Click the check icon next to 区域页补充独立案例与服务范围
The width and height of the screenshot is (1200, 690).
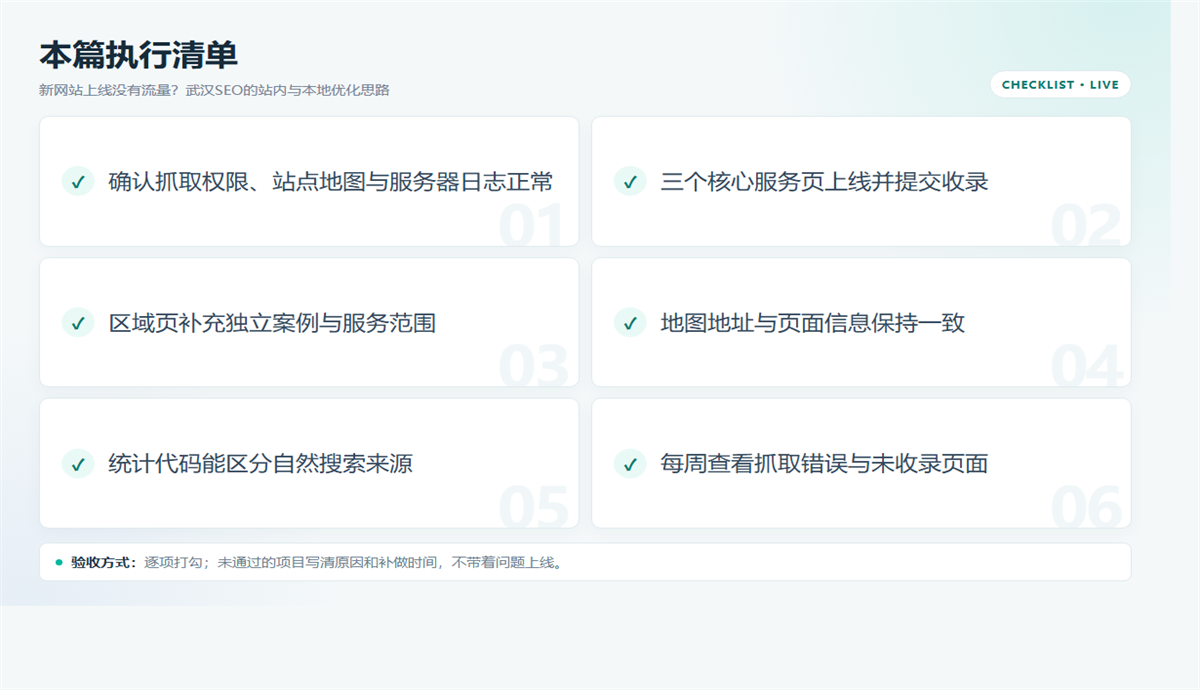tap(77, 323)
